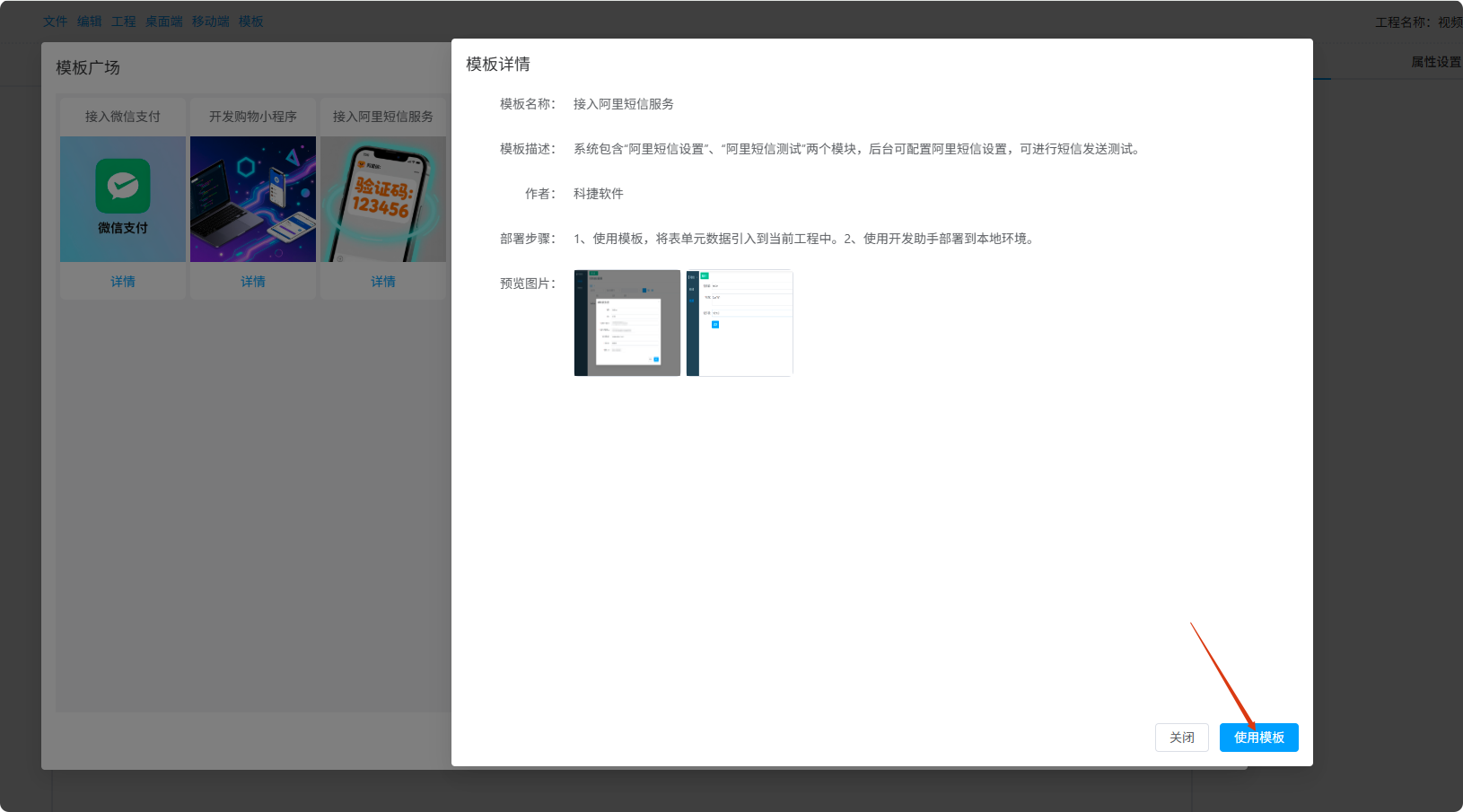1463x812 pixels.
Task: Click the 使用模板 button
Action: (1258, 738)
